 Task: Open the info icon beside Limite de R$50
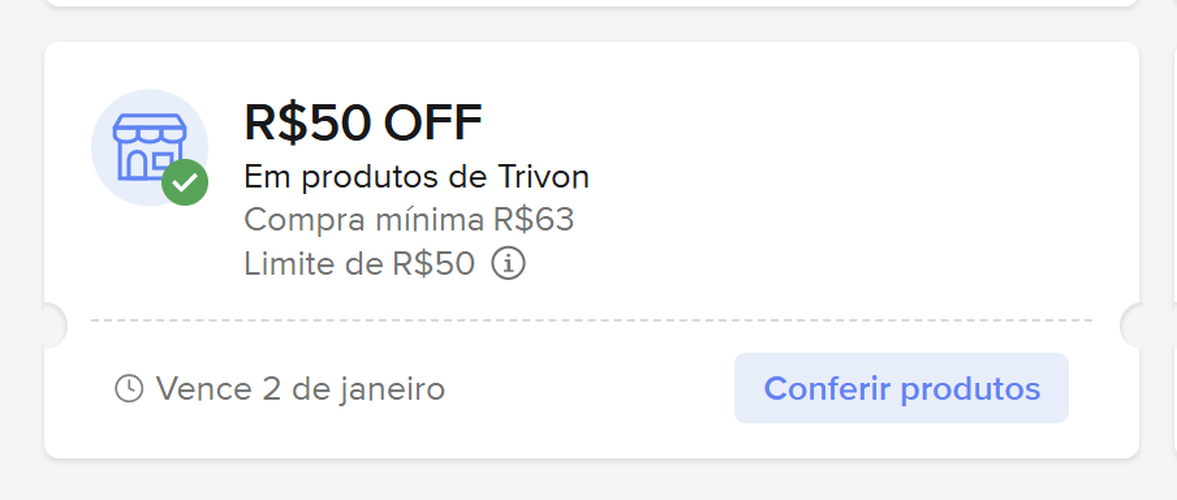click(x=509, y=264)
